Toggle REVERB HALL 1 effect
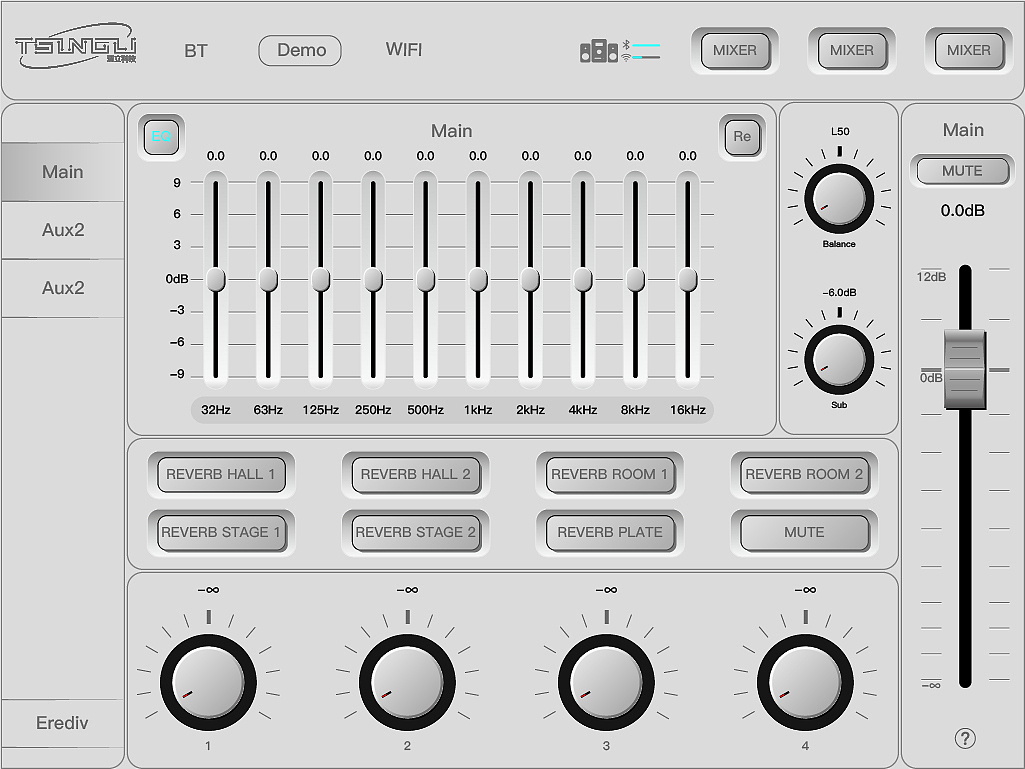This screenshot has height=769, width=1025. pos(221,475)
